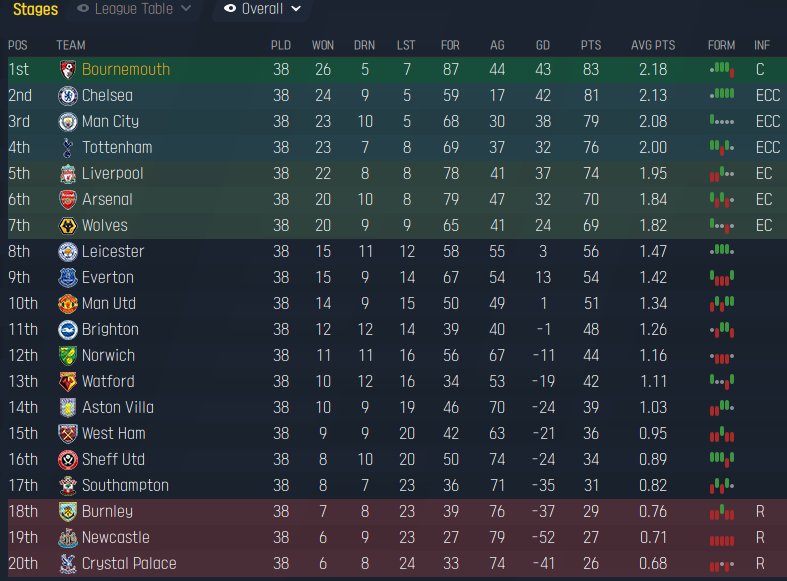The image size is (787, 581).
Task: Click the Norwich club badge icon
Action: 68,356
